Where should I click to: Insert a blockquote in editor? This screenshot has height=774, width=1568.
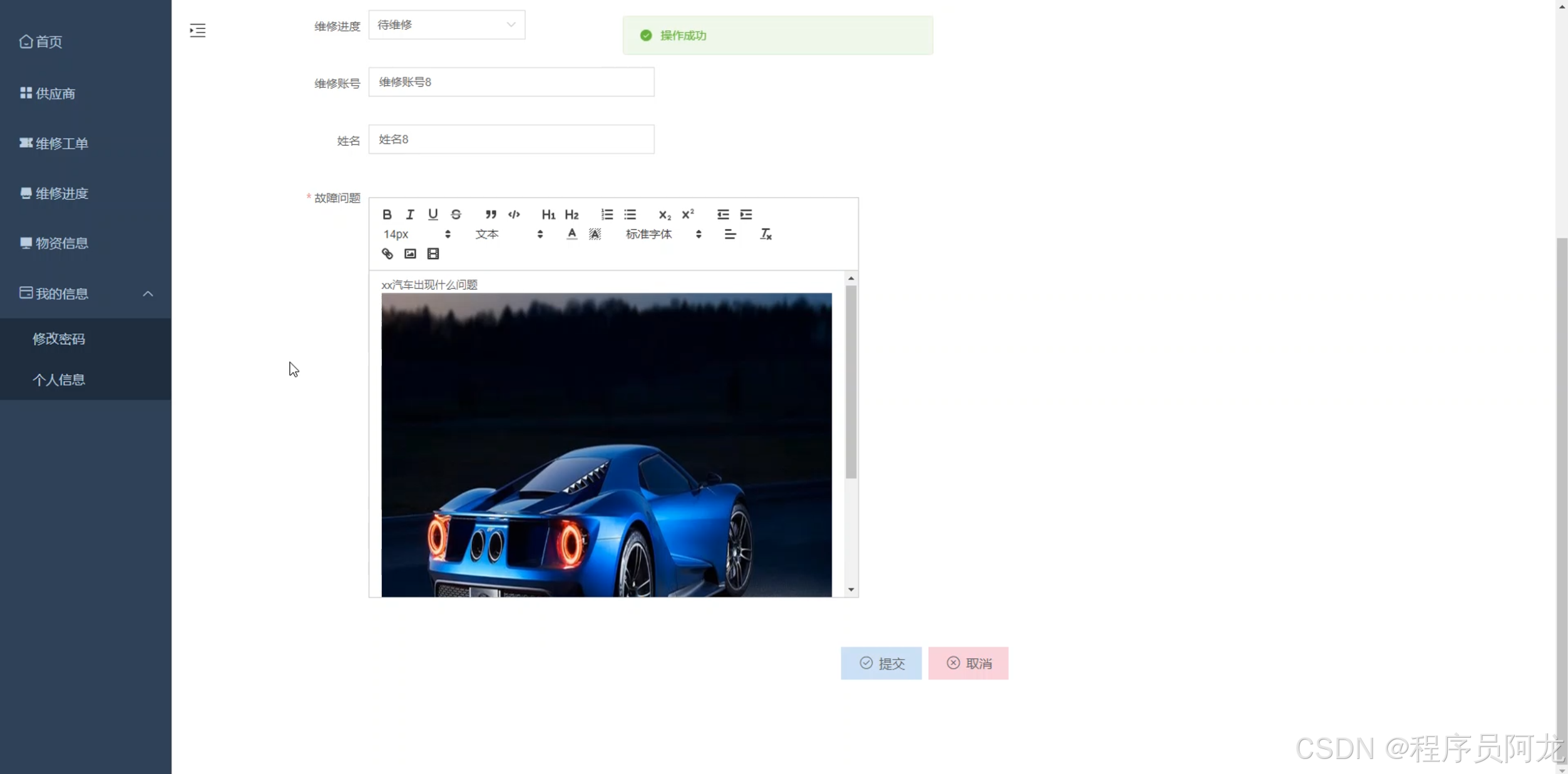491,214
